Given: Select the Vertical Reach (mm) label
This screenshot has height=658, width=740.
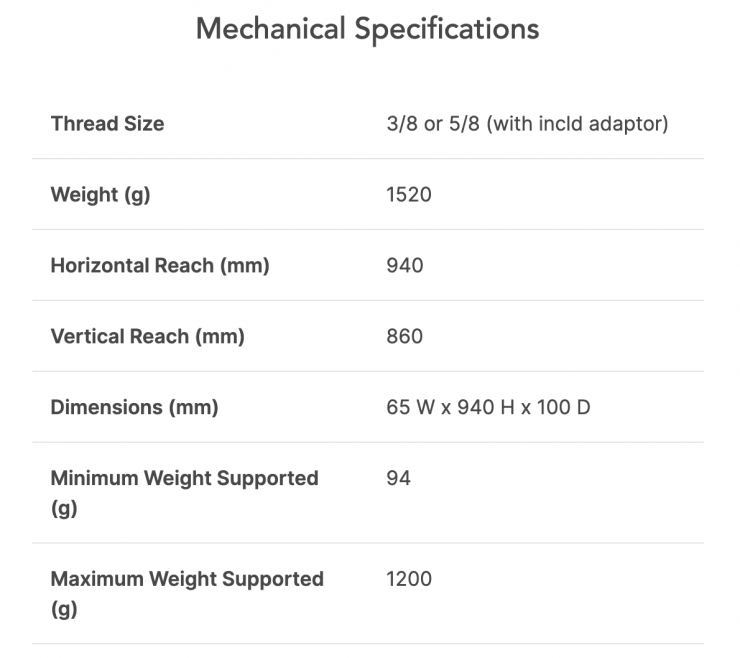Looking at the screenshot, I should point(148,337).
